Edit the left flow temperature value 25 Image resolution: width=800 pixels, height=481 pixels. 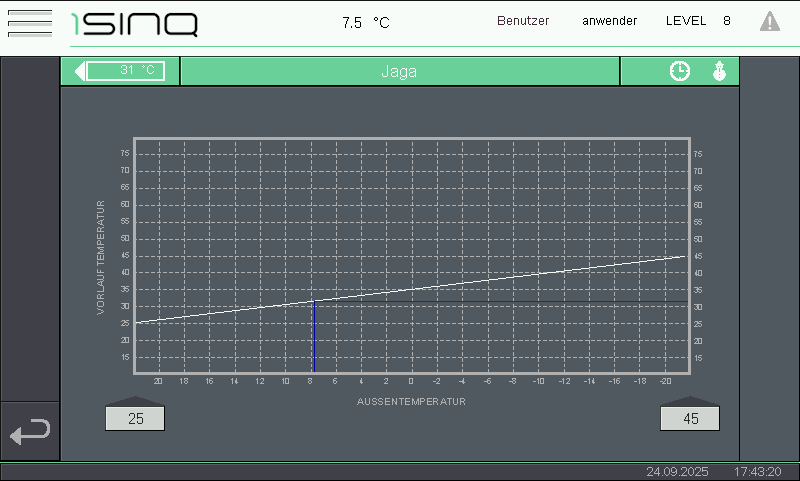click(x=136, y=419)
